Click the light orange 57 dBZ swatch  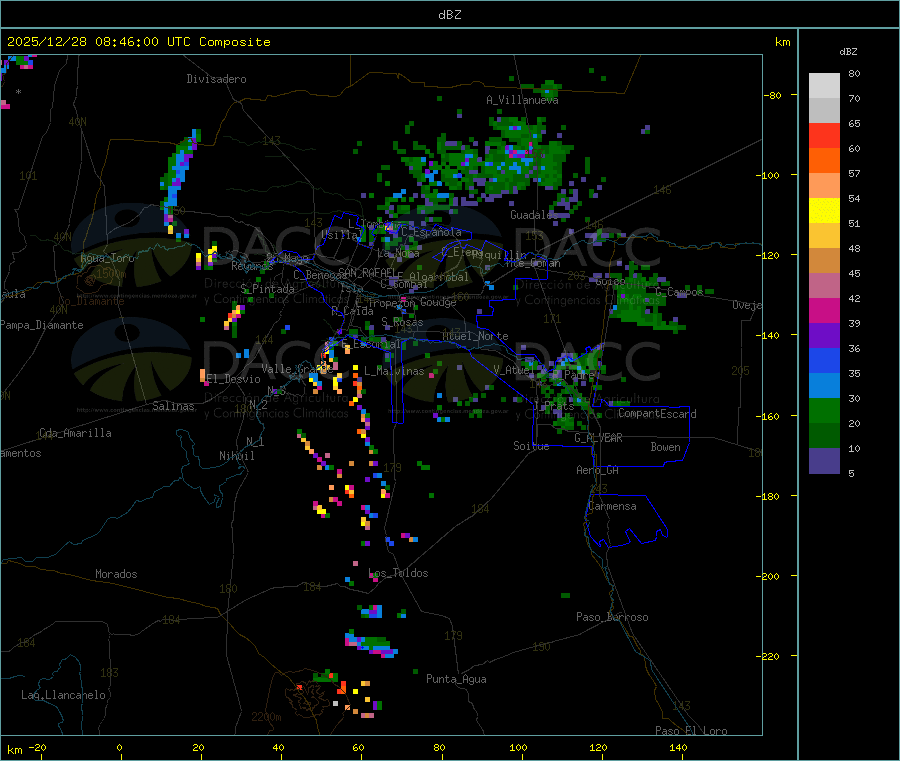pos(824,185)
